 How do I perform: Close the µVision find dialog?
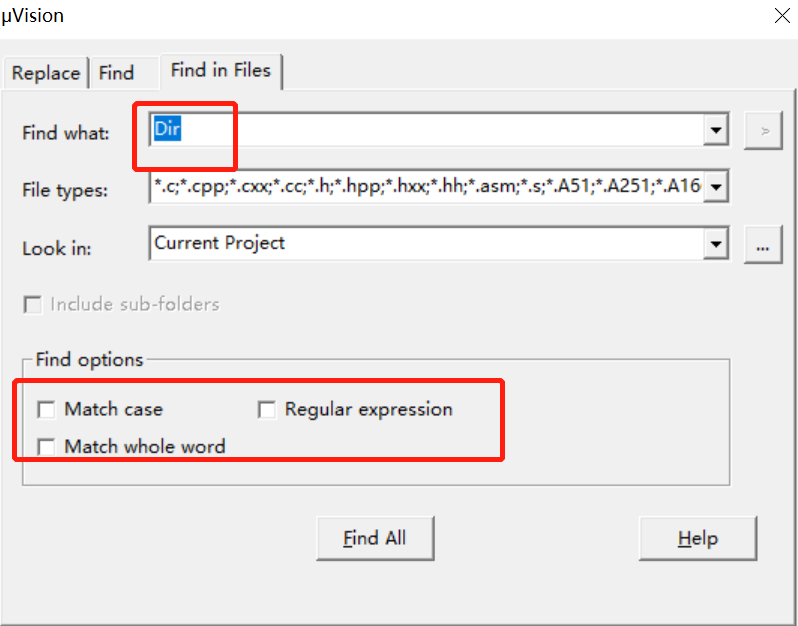tap(781, 16)
